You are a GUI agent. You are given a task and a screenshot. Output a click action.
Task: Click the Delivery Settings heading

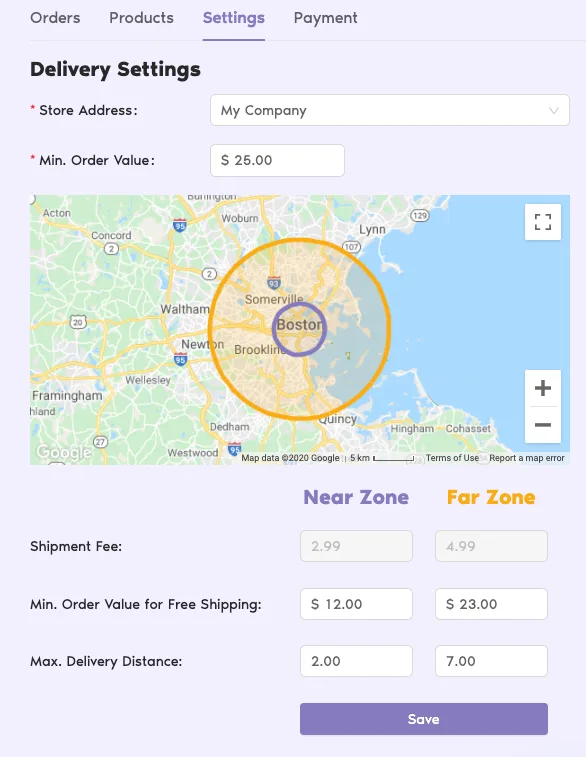coord(115,70)
